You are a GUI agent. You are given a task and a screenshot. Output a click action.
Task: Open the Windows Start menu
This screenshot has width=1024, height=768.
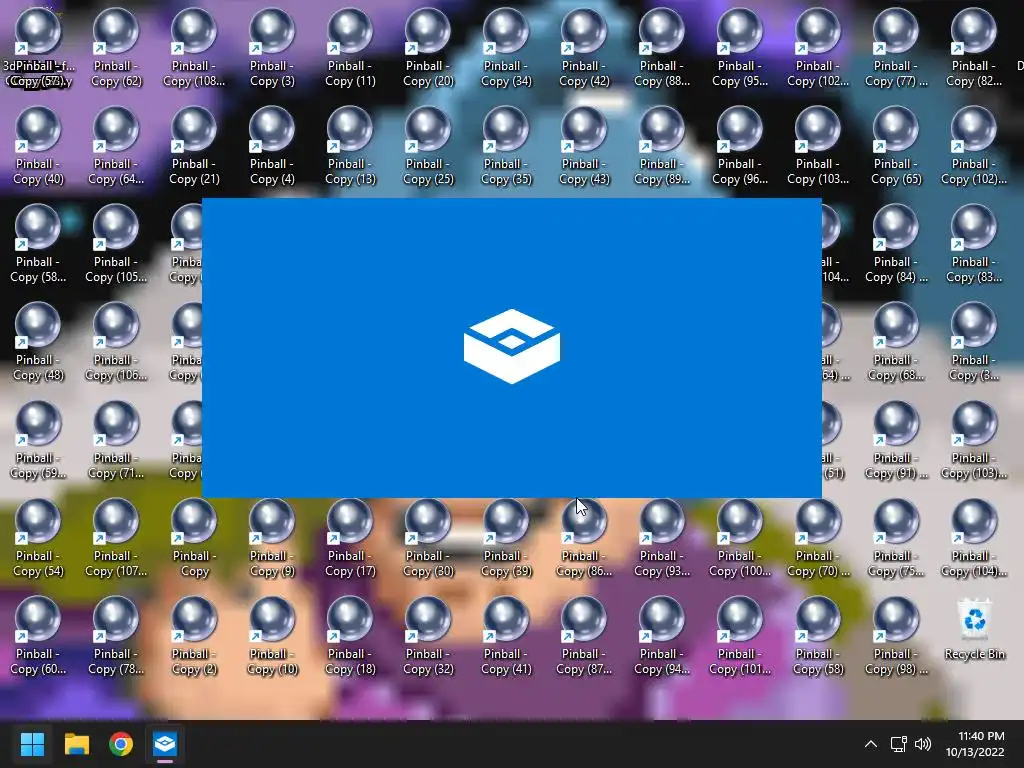coord(32,744)
